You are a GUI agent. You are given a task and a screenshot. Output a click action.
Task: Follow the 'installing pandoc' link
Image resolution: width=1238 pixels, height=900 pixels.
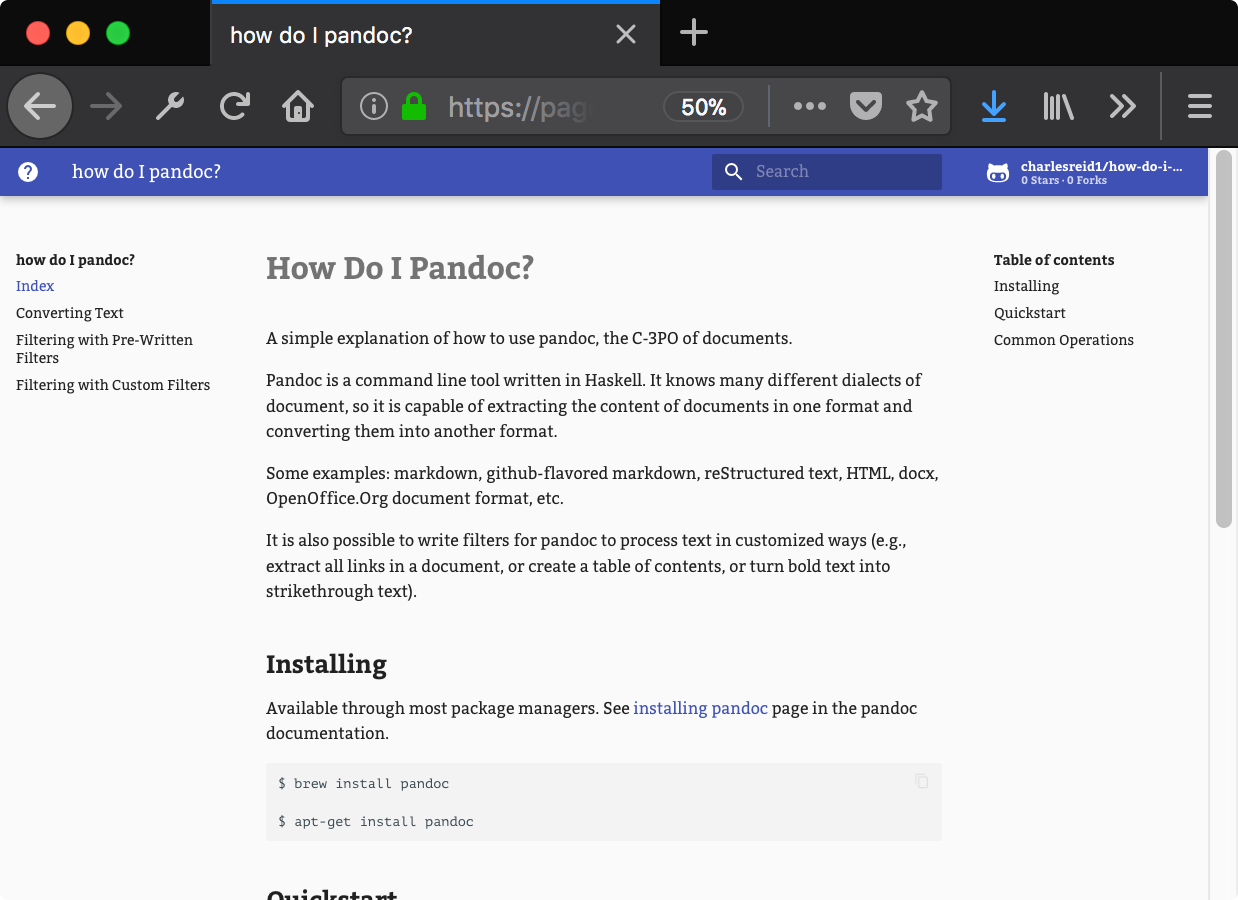701,708
